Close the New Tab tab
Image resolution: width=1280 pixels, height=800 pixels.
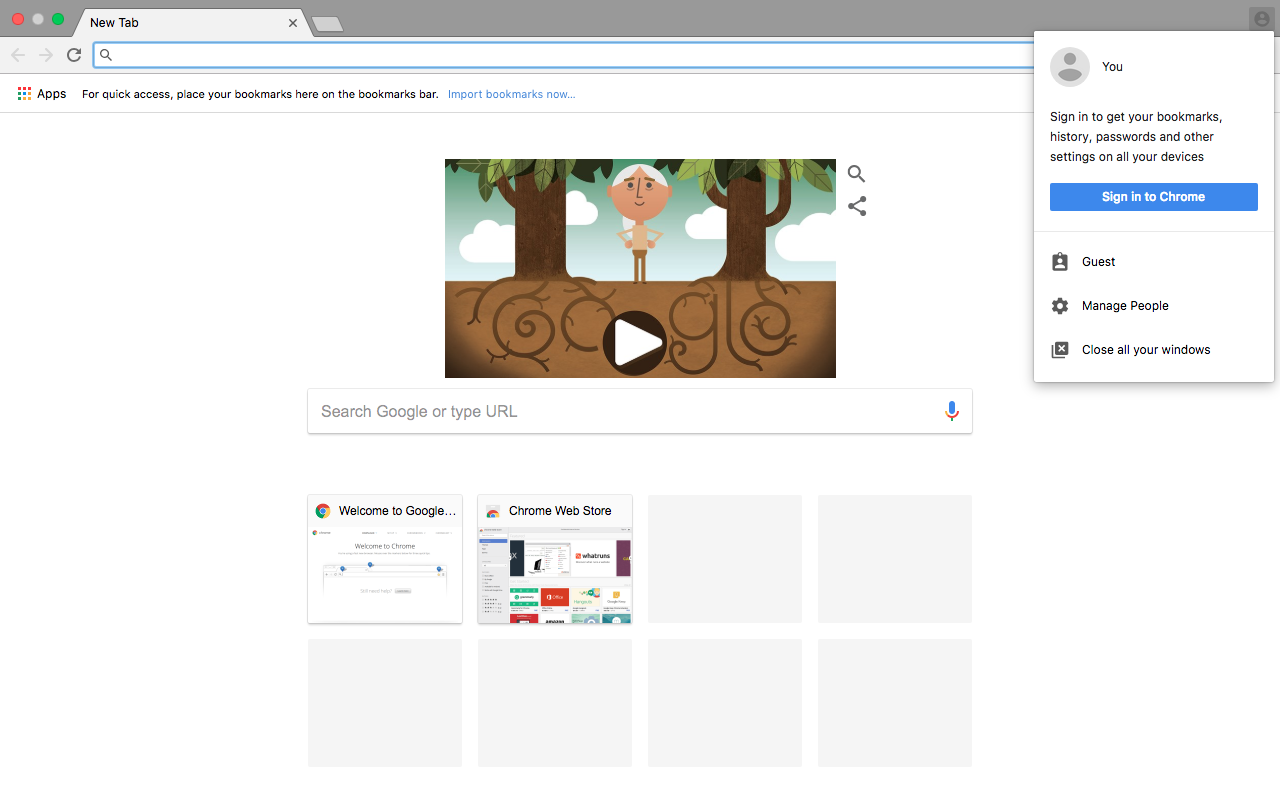coord(293,22)
